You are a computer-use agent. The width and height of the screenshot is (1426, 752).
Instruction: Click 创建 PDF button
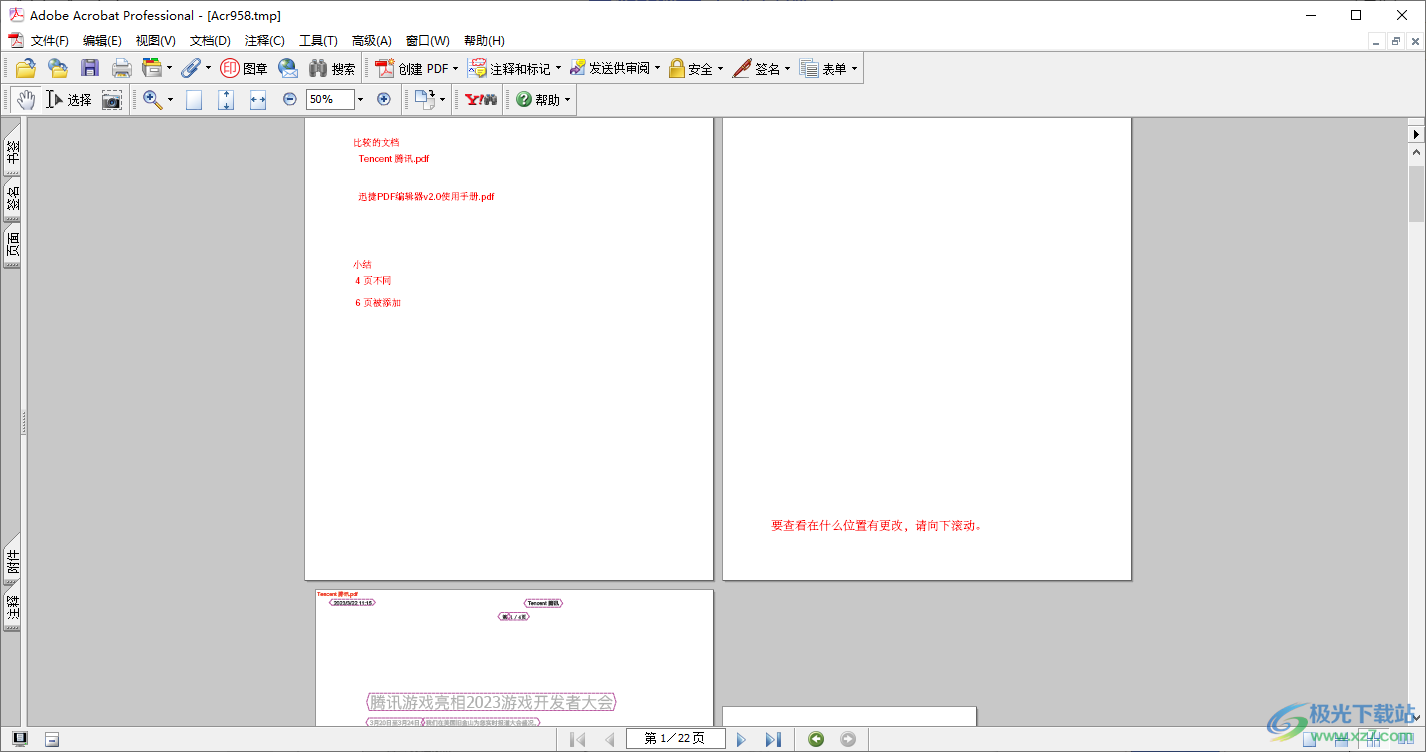(411, 68)
